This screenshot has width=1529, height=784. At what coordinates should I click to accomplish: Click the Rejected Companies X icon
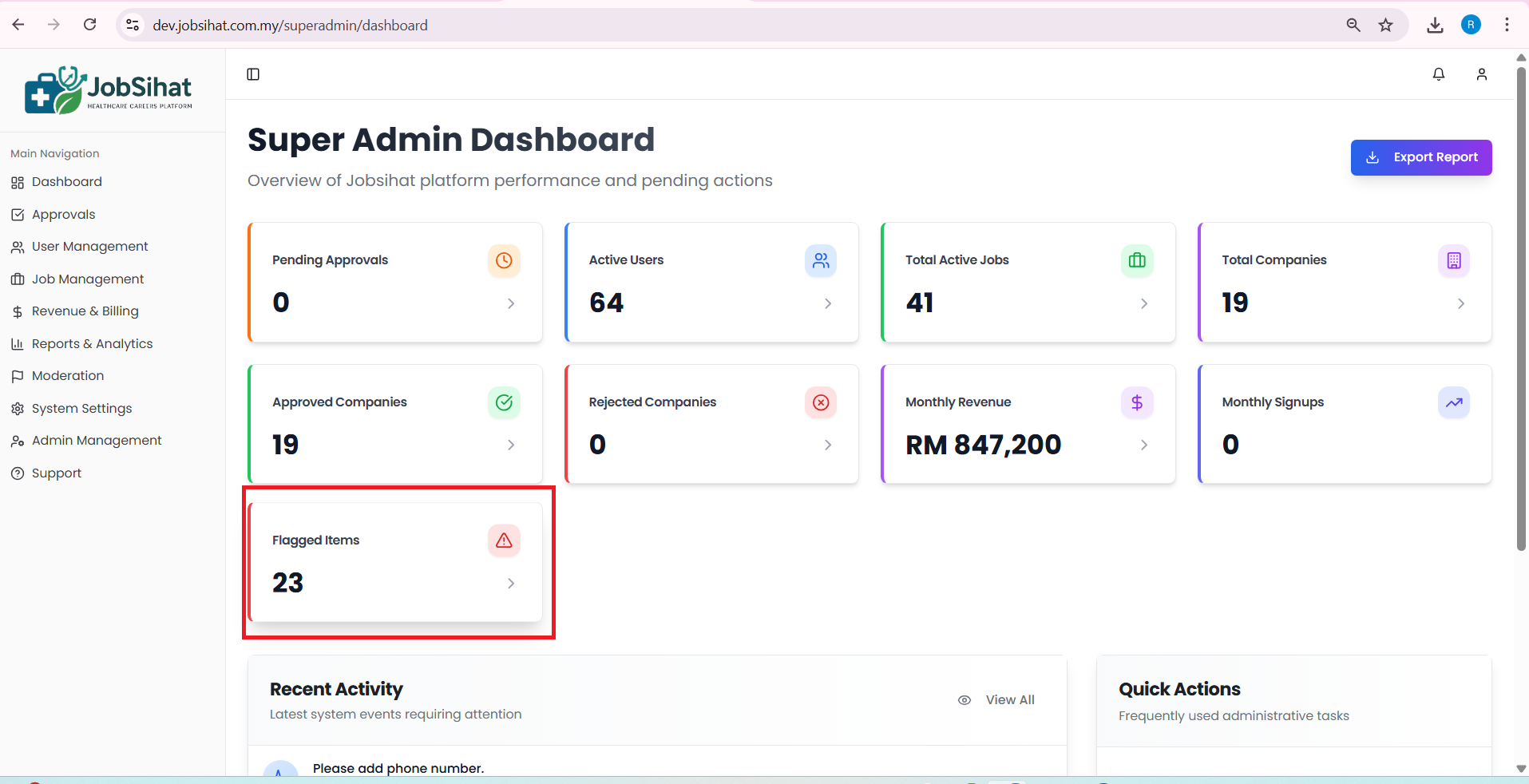pyautogui.click(x=820, y=402)
